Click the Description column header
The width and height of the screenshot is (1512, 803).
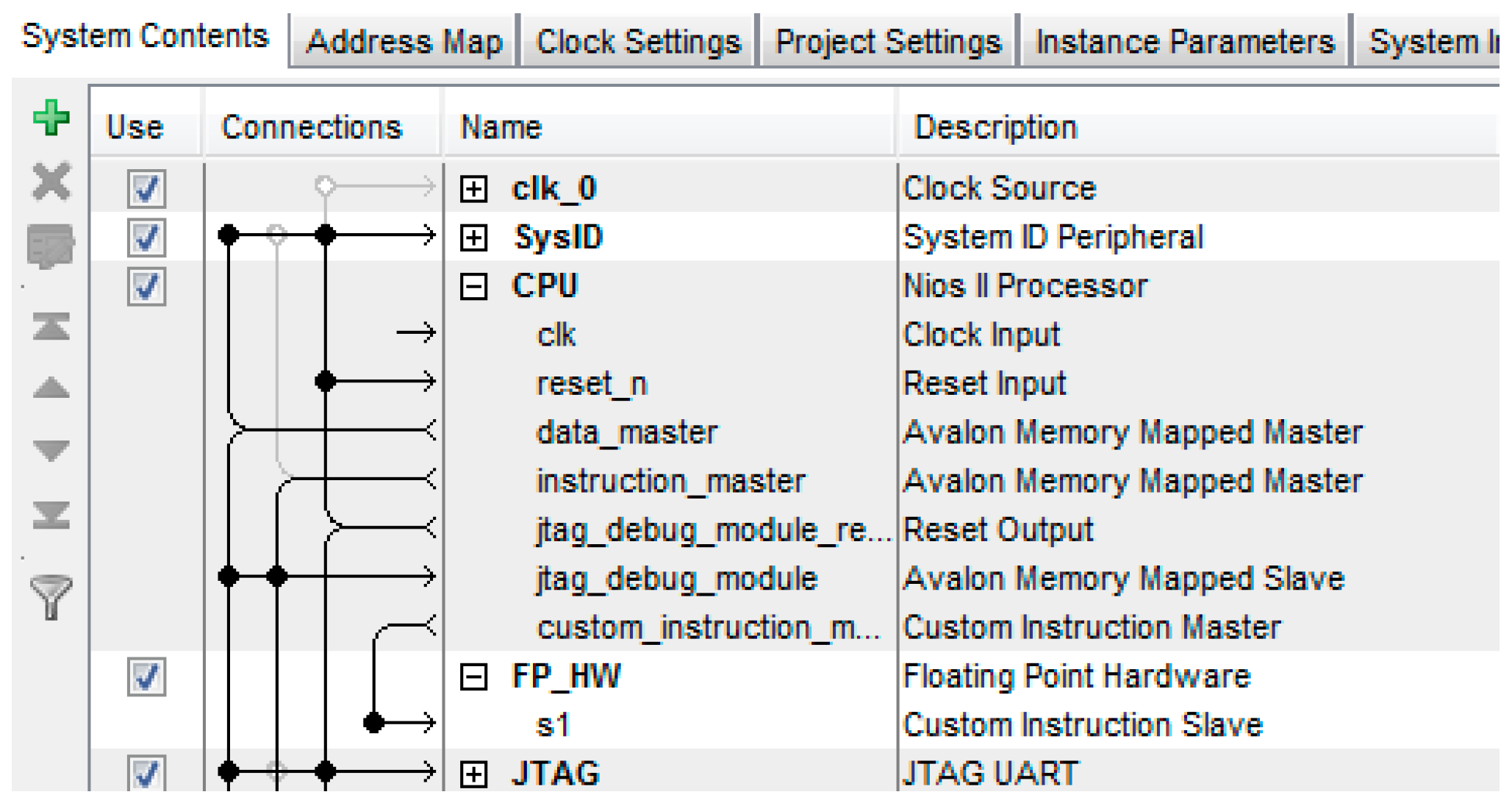995,127
